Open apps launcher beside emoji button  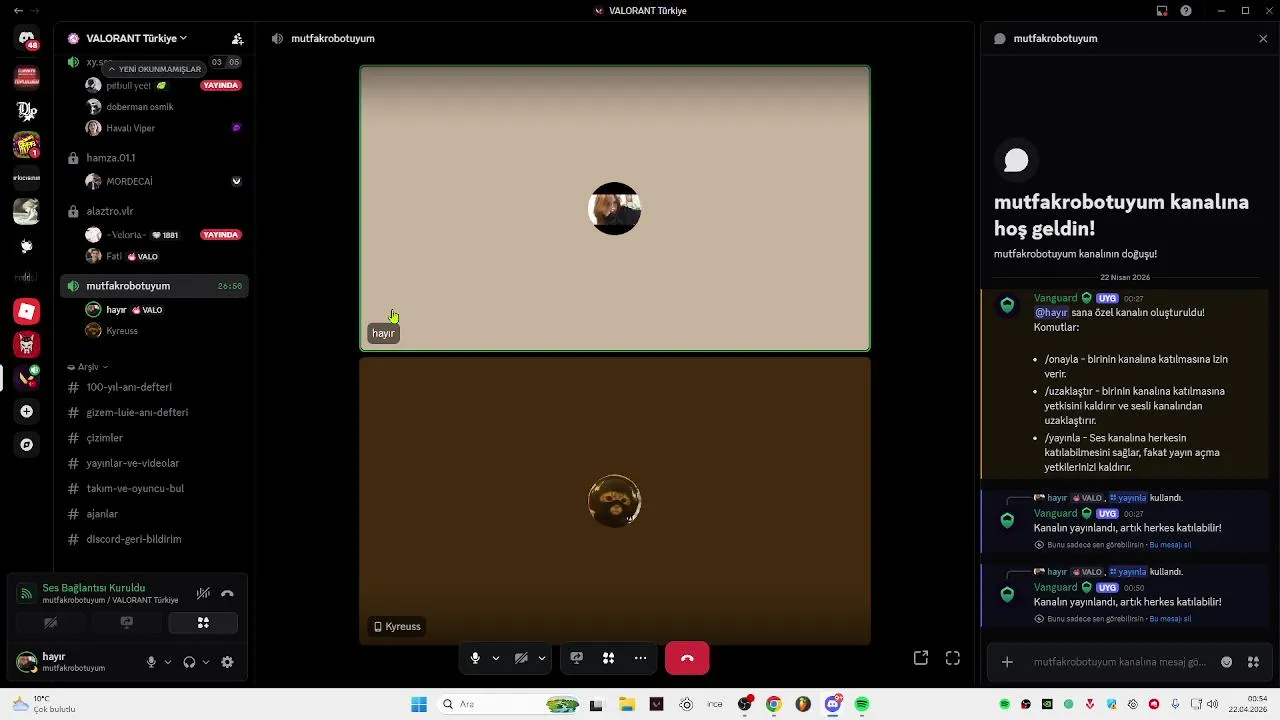[1253, 662]
